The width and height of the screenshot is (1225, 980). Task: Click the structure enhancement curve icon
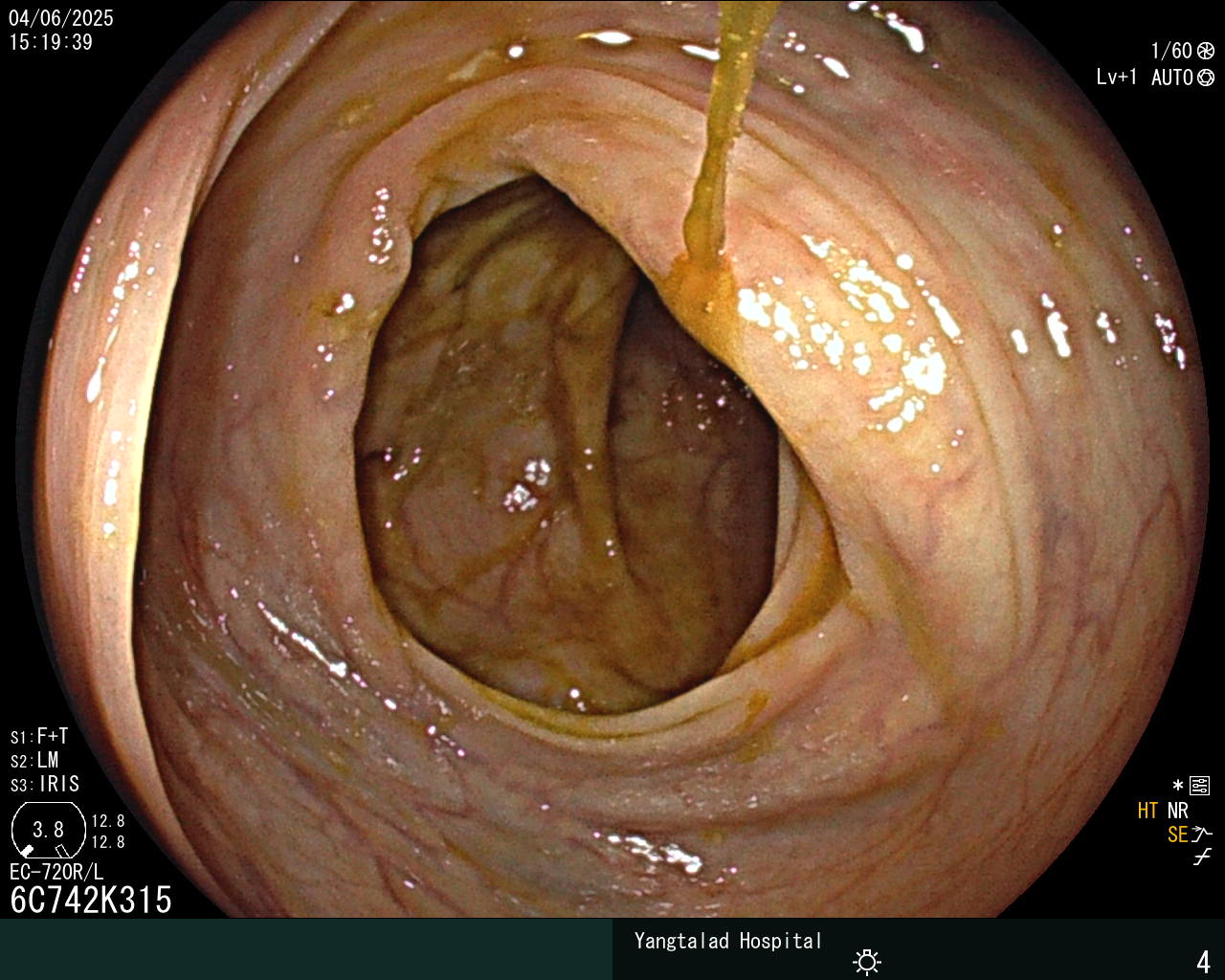pos(1202,834)
